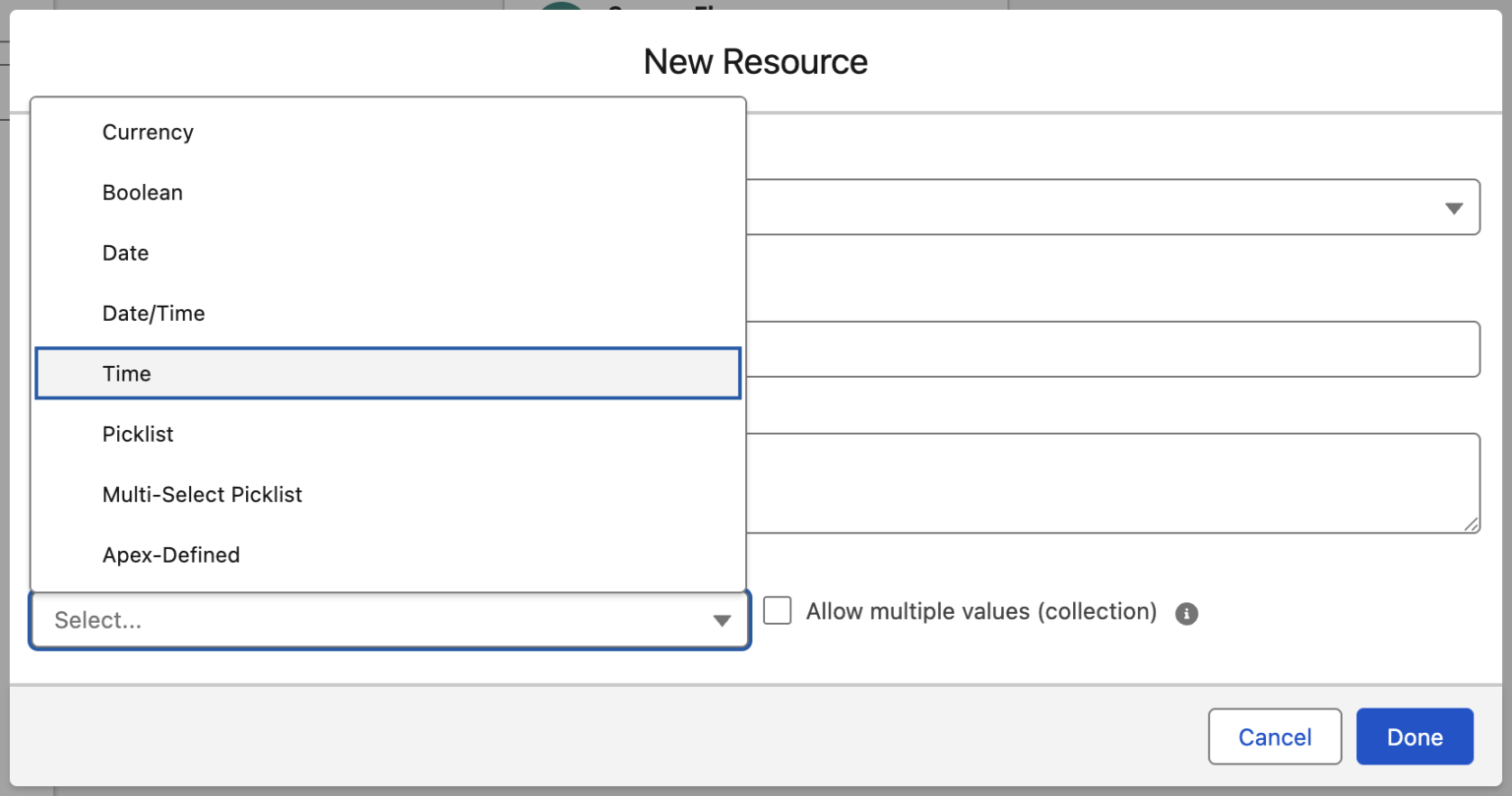Select Multi-Select Picklist option

point(202,494)
